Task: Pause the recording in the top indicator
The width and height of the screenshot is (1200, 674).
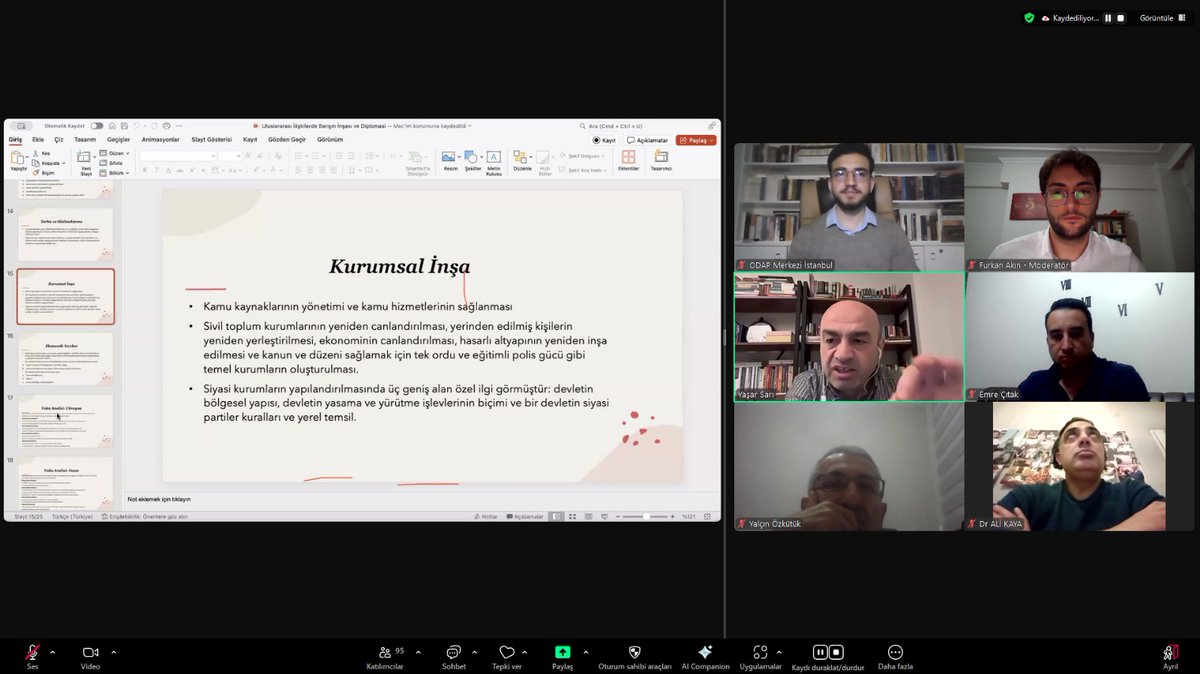Action: [1108, 18]
